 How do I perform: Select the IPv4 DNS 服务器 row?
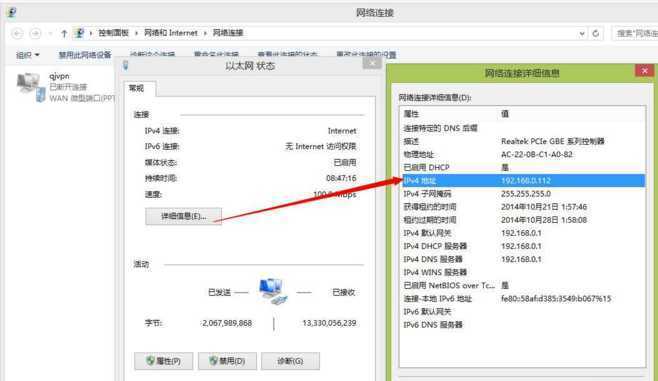(523, 259)
